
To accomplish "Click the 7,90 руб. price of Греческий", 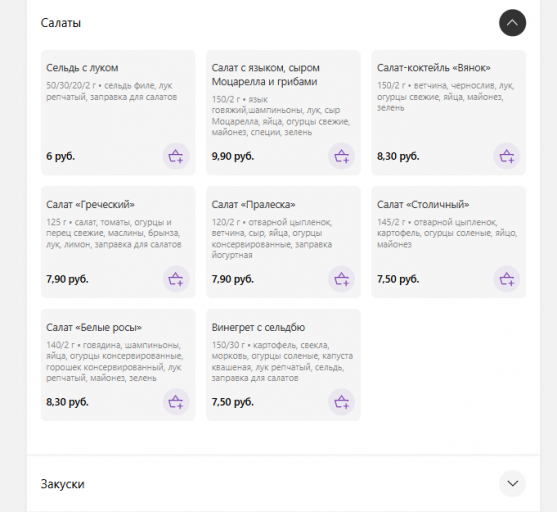I will coord(67,279).
